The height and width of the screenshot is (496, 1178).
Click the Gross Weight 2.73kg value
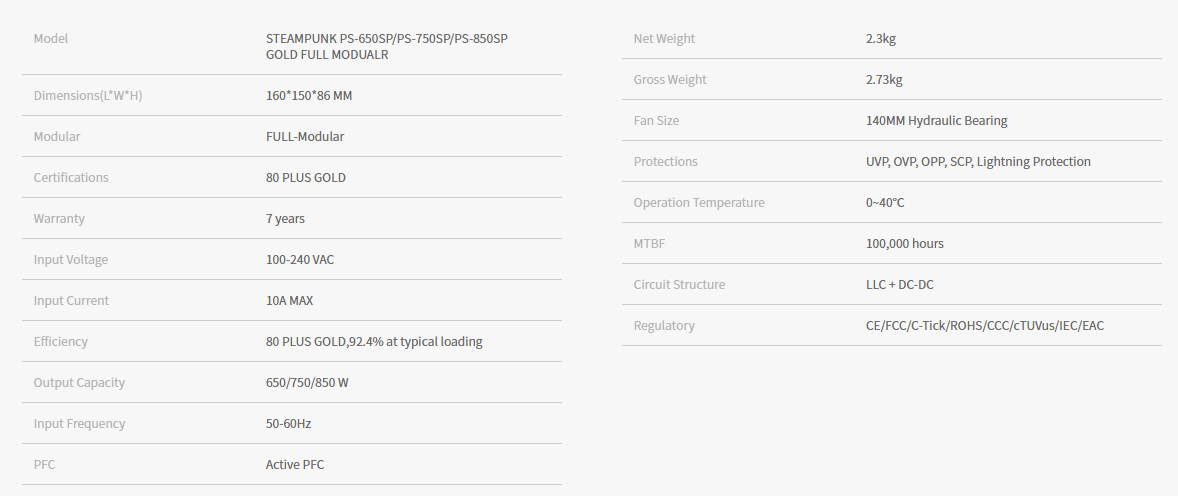pos(884,80)
